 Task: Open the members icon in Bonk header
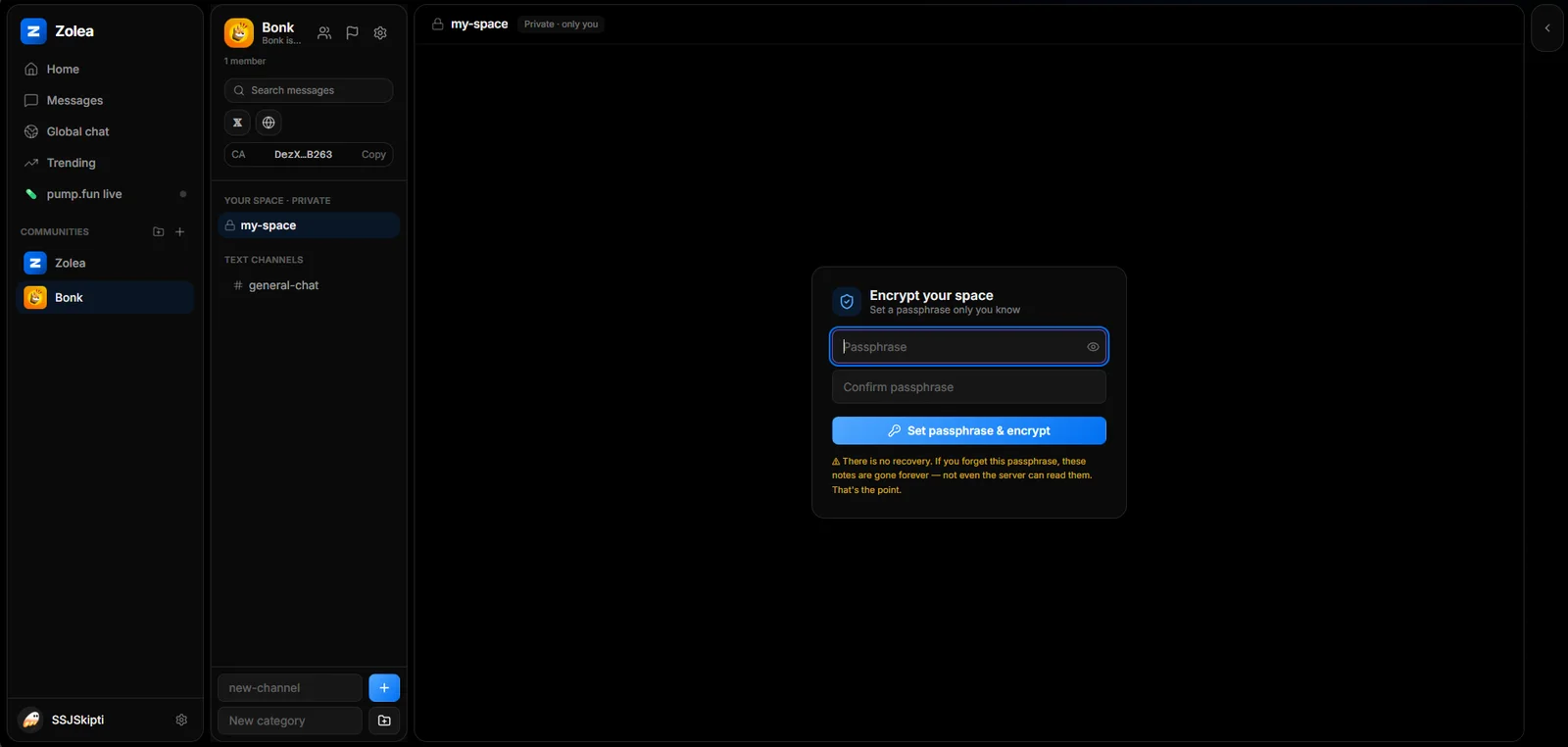coord(324,33)
